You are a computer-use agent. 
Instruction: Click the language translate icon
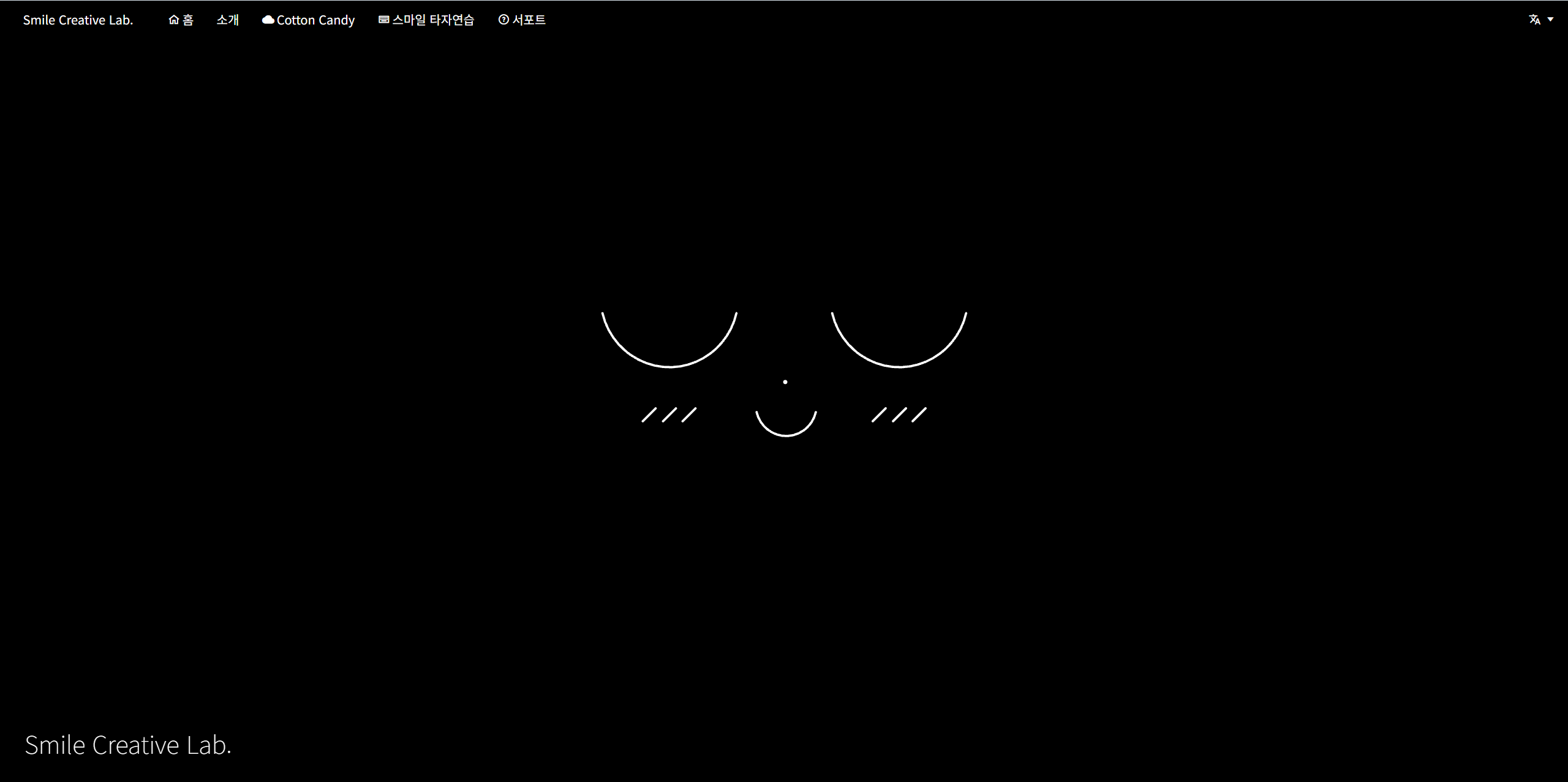point(1534,20)
